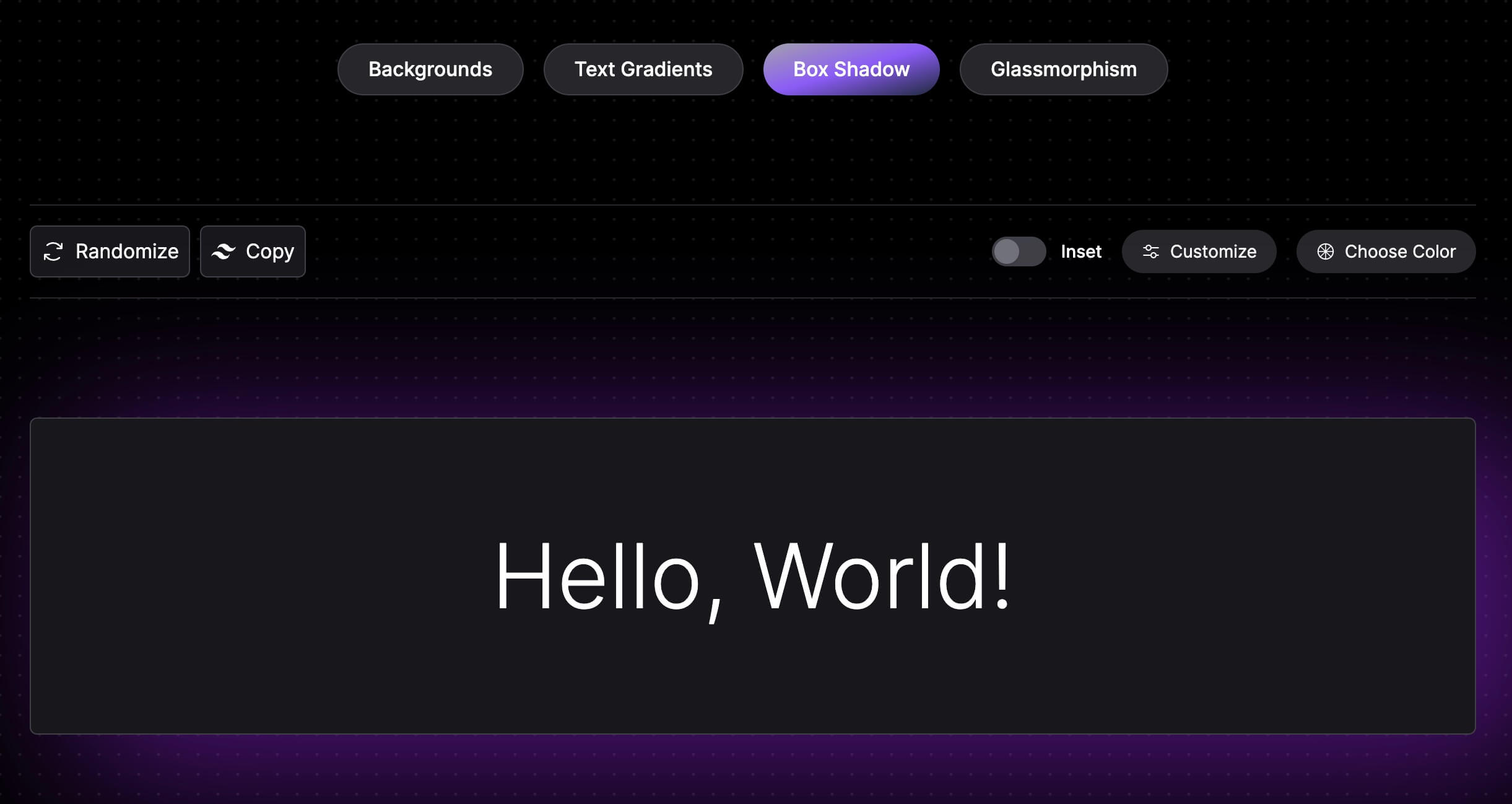Click the Inset label text
Viewport: 1512px width, 804px height.
point(1081,251)
